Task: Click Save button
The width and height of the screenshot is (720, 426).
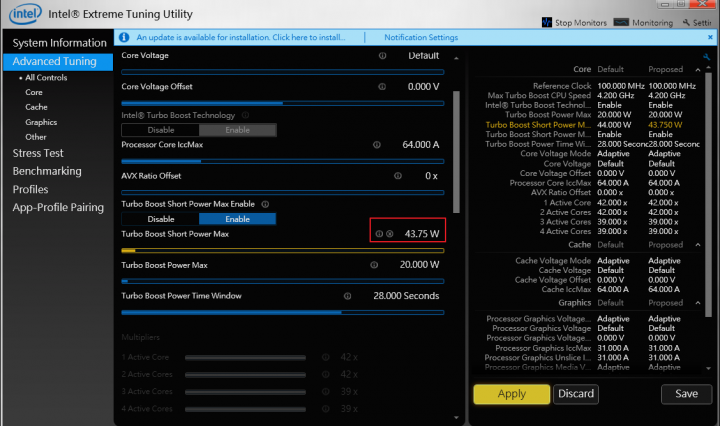Action: coord(686,394)
